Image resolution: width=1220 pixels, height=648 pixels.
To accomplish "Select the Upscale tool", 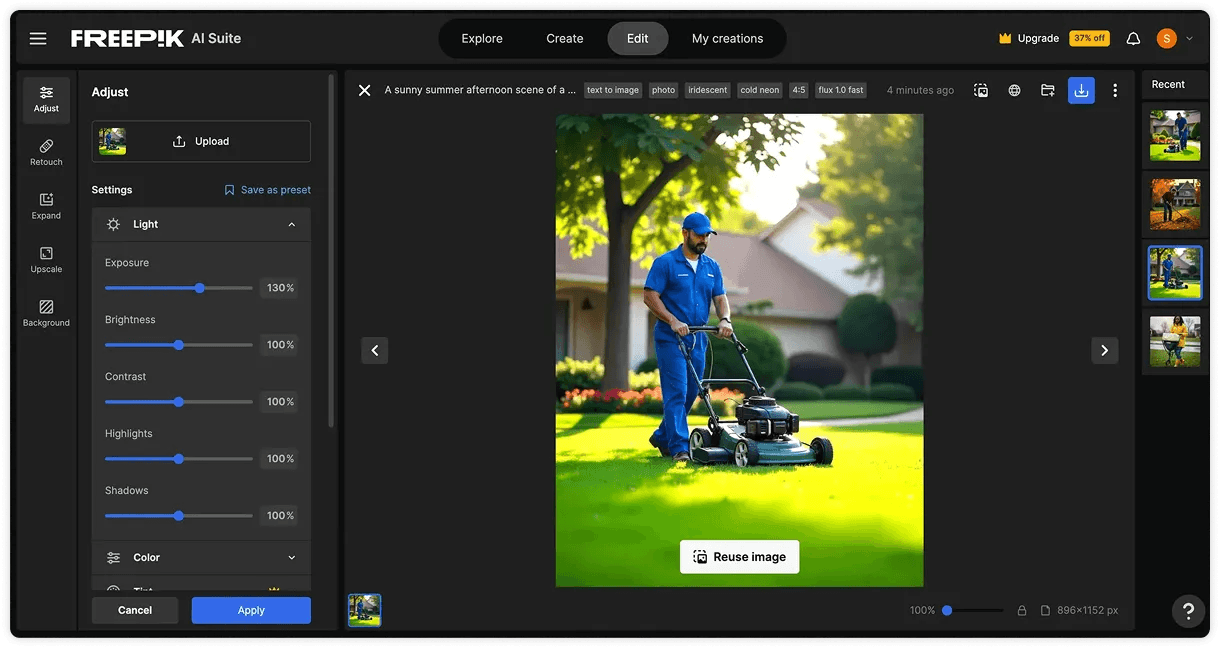I will (x=46, y=261).
